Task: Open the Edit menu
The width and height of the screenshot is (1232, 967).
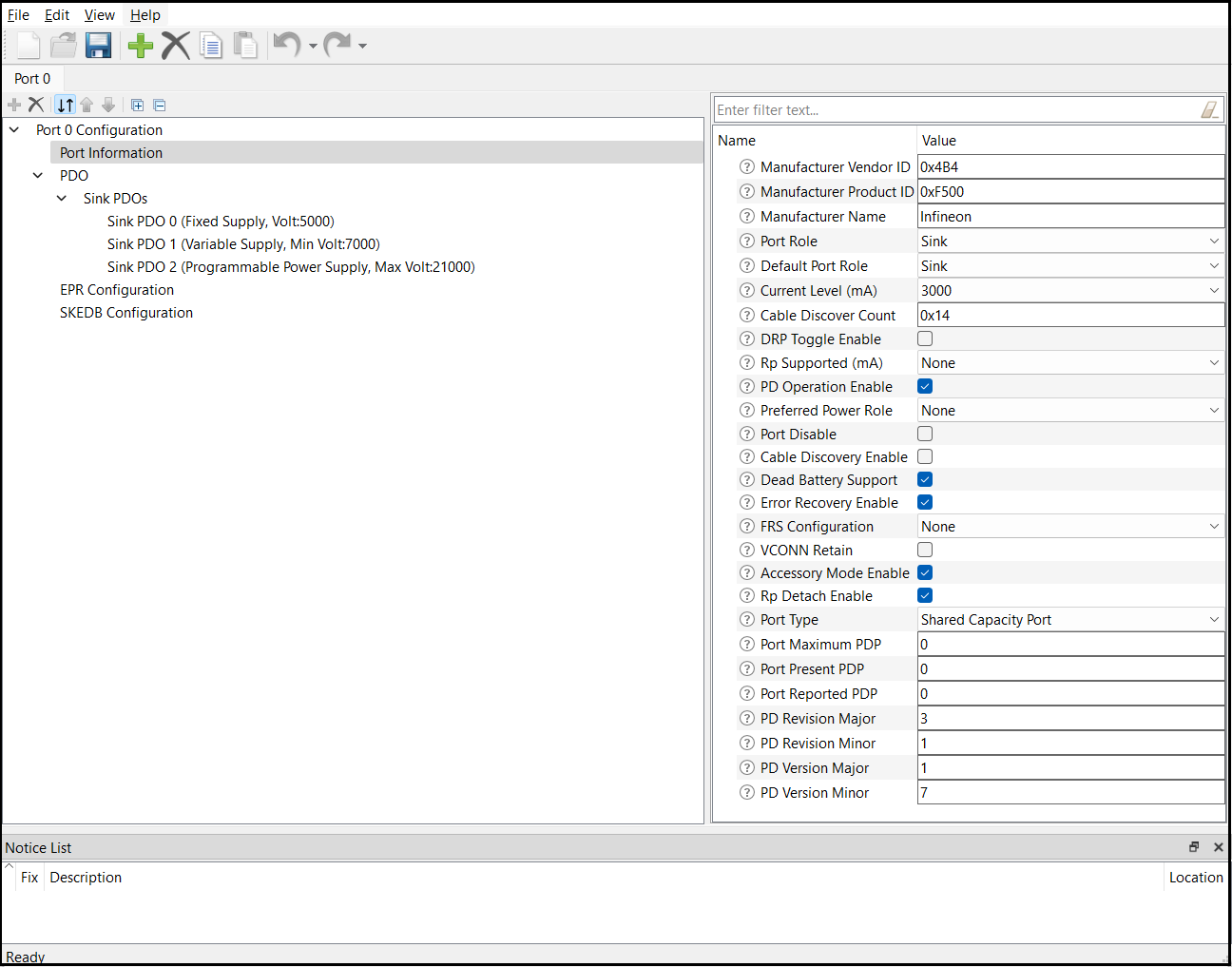Action: coord(57,14)
